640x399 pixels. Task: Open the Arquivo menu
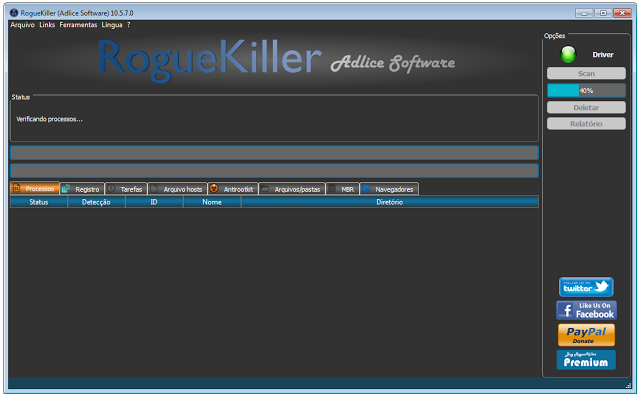(x=22, y=25)
